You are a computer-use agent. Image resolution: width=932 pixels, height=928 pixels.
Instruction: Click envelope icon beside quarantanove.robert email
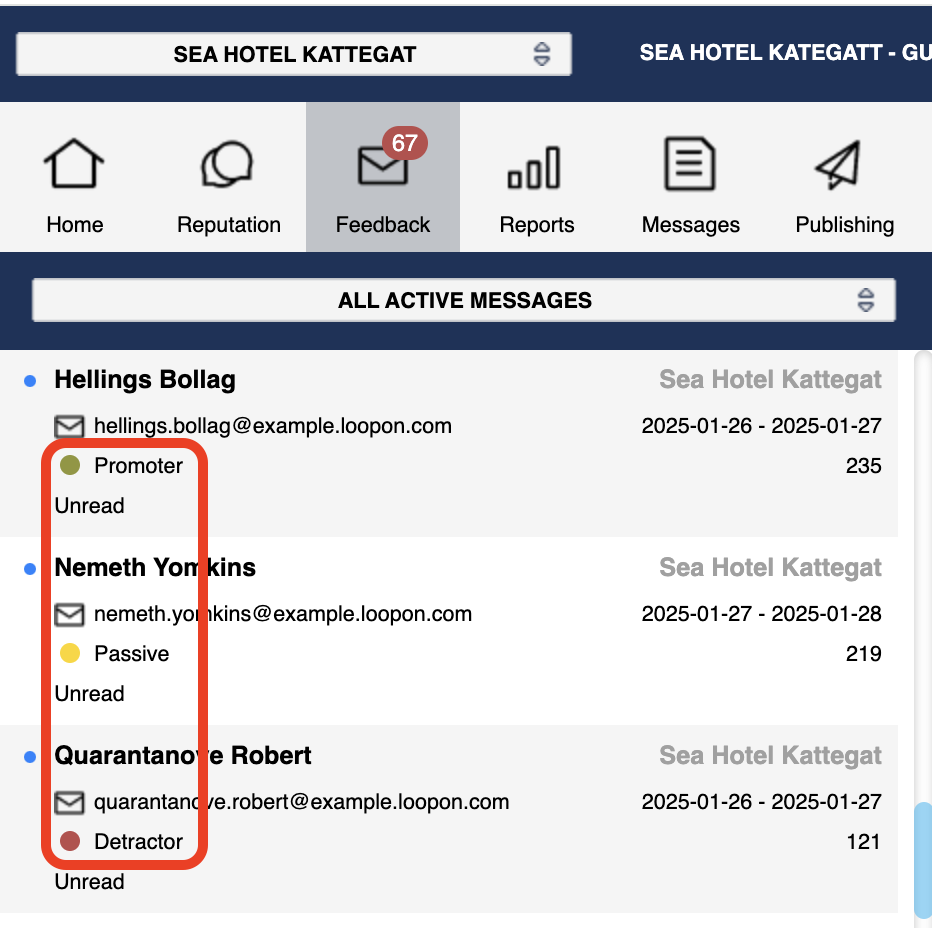point(69,803)
